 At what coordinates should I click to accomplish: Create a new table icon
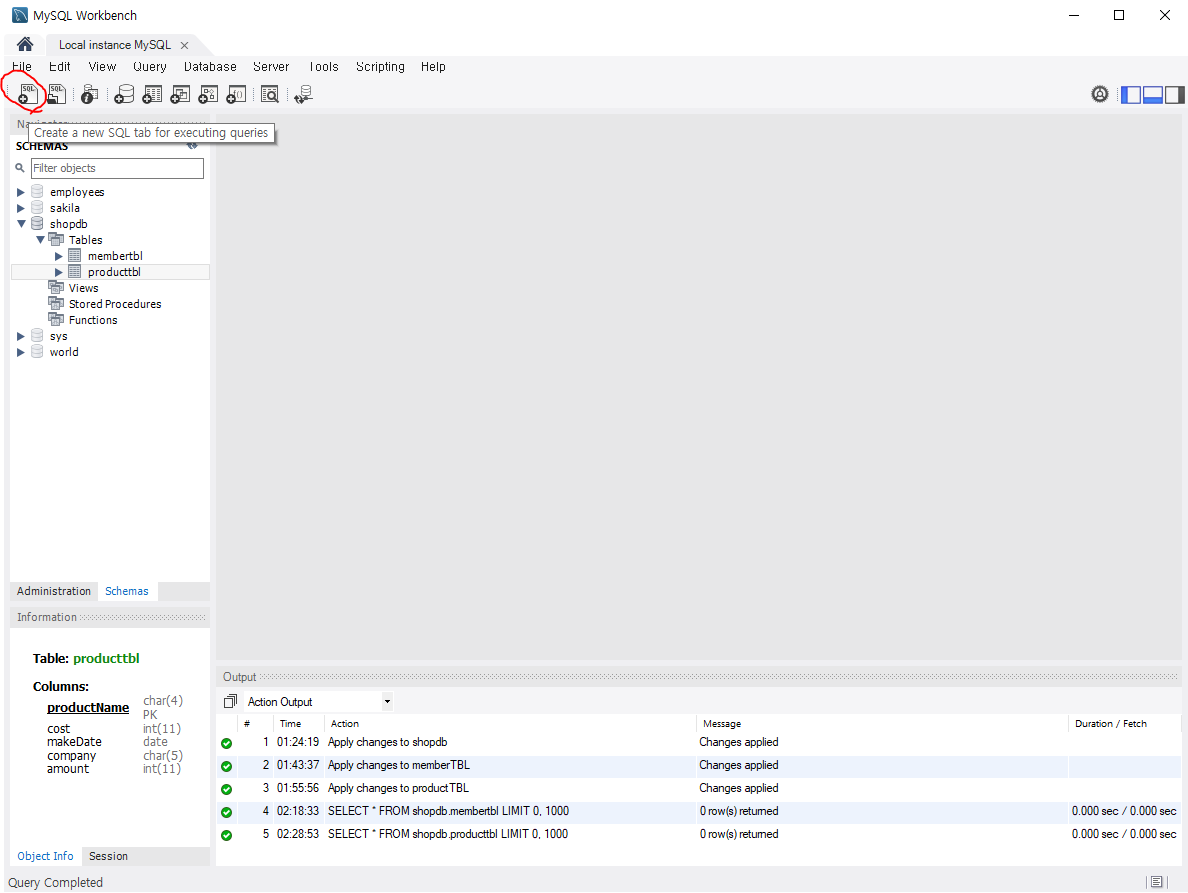click(152, 95)
